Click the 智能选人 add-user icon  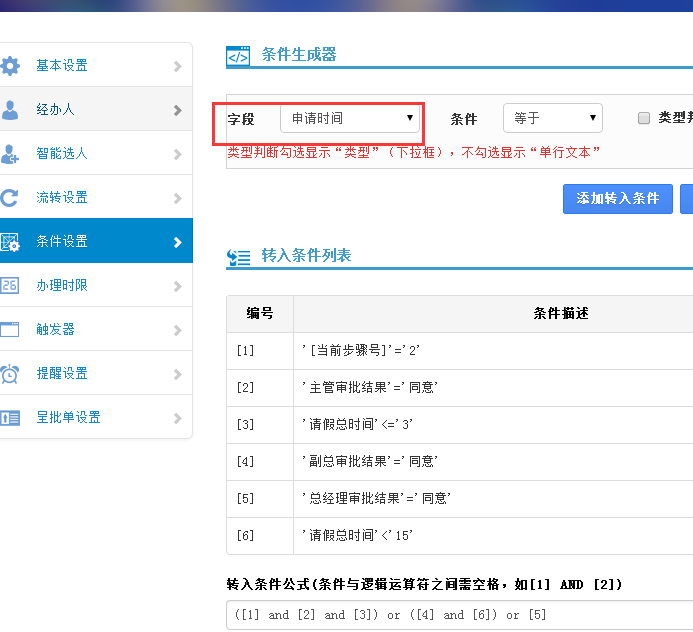point(10,154)
